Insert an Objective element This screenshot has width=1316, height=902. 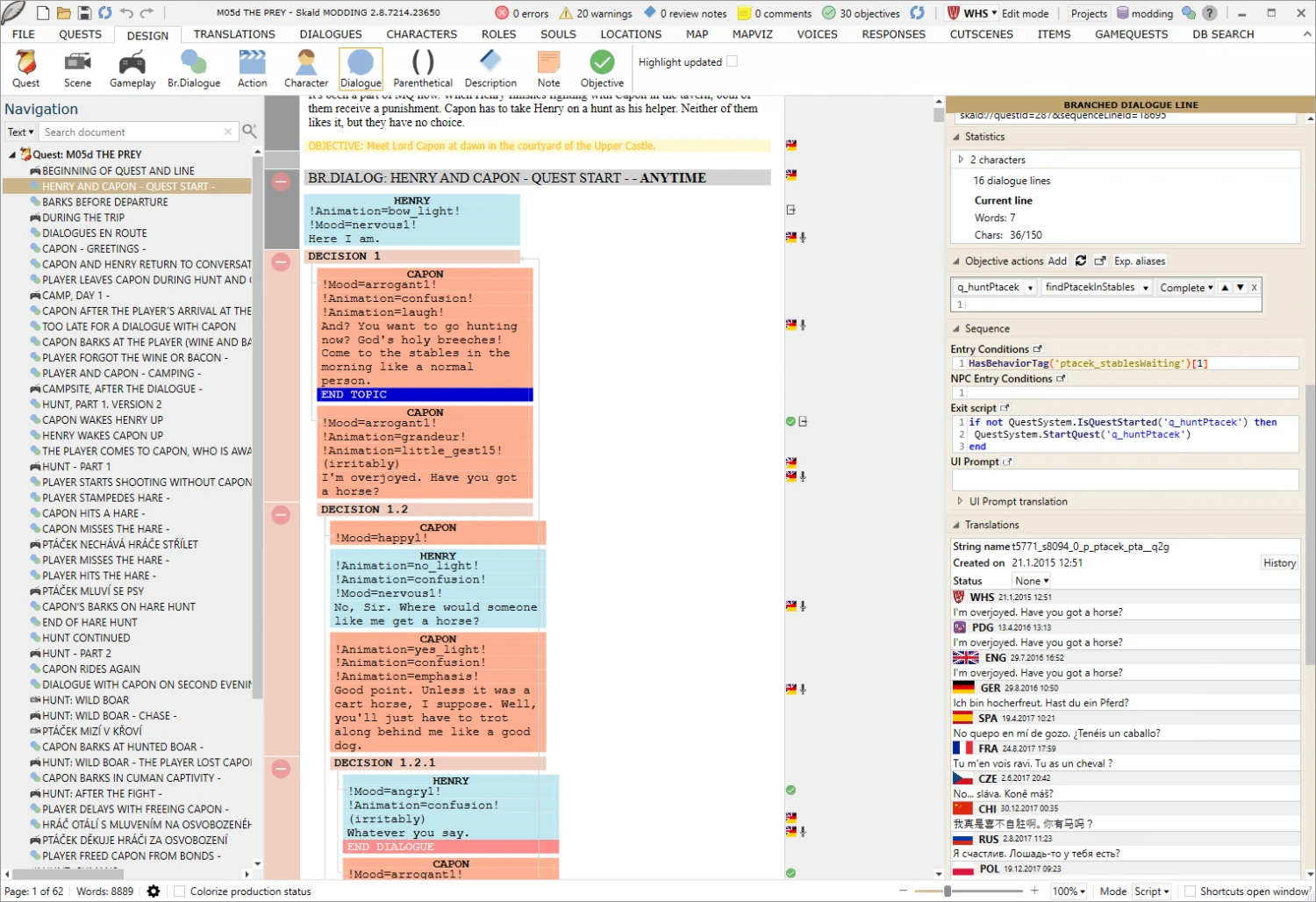click(602, 68)
